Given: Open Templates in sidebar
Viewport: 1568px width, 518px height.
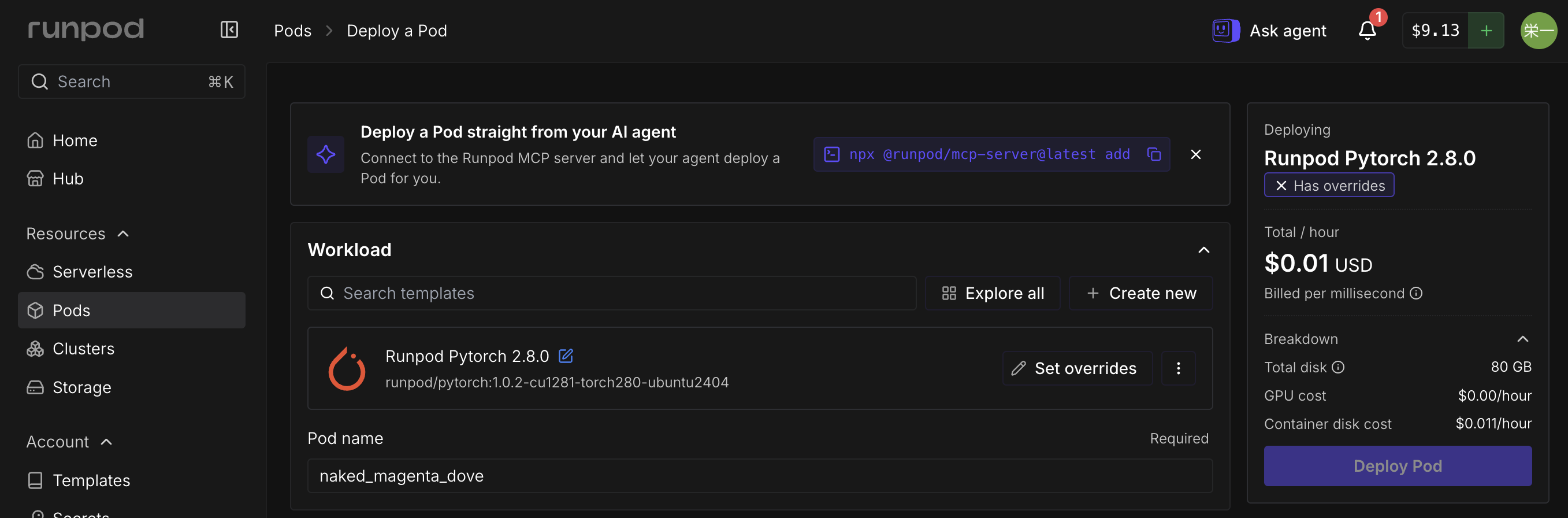Looking at the screenshot, I should (132, 480).
